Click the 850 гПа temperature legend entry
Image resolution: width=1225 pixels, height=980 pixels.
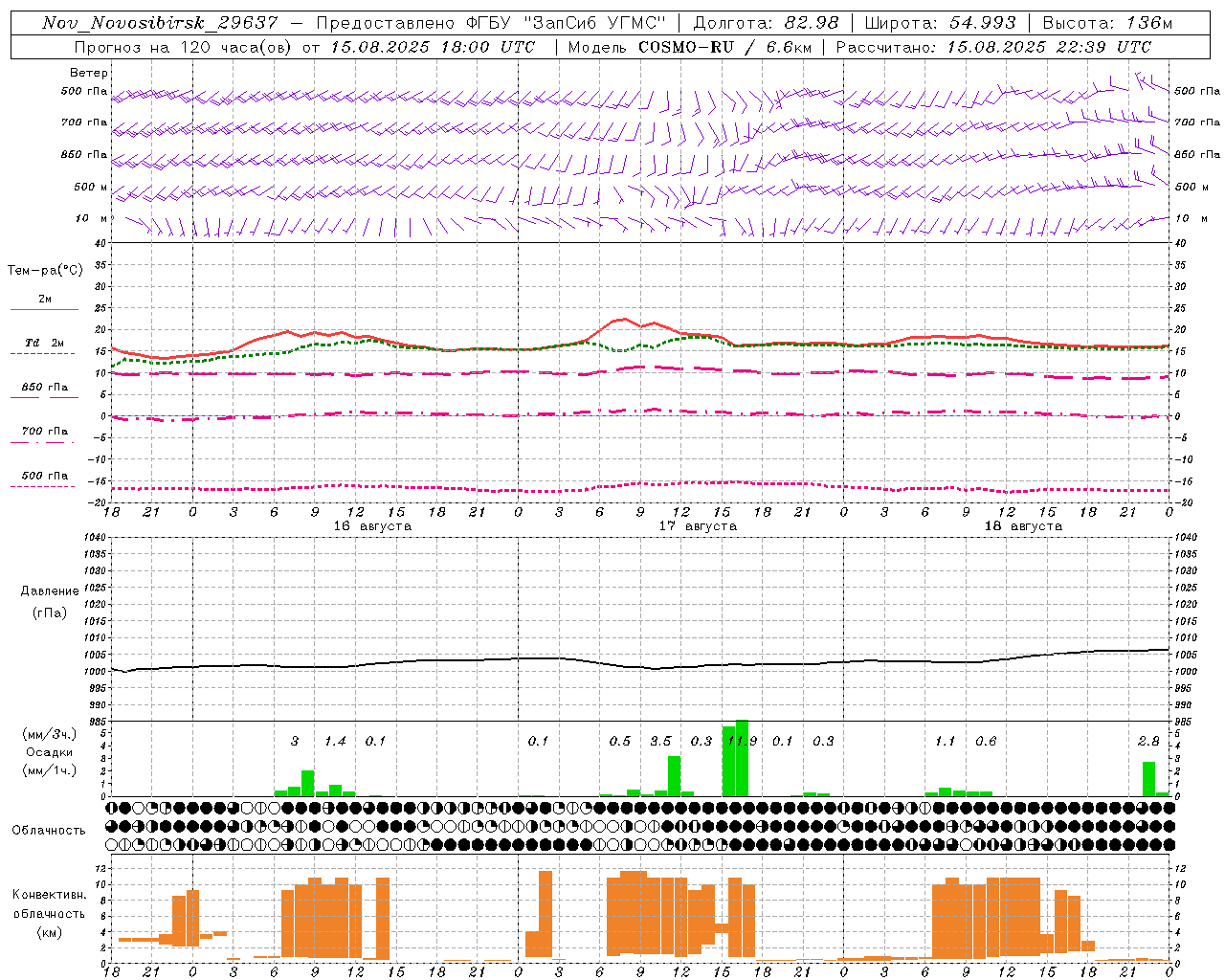[x=45, y=389]
